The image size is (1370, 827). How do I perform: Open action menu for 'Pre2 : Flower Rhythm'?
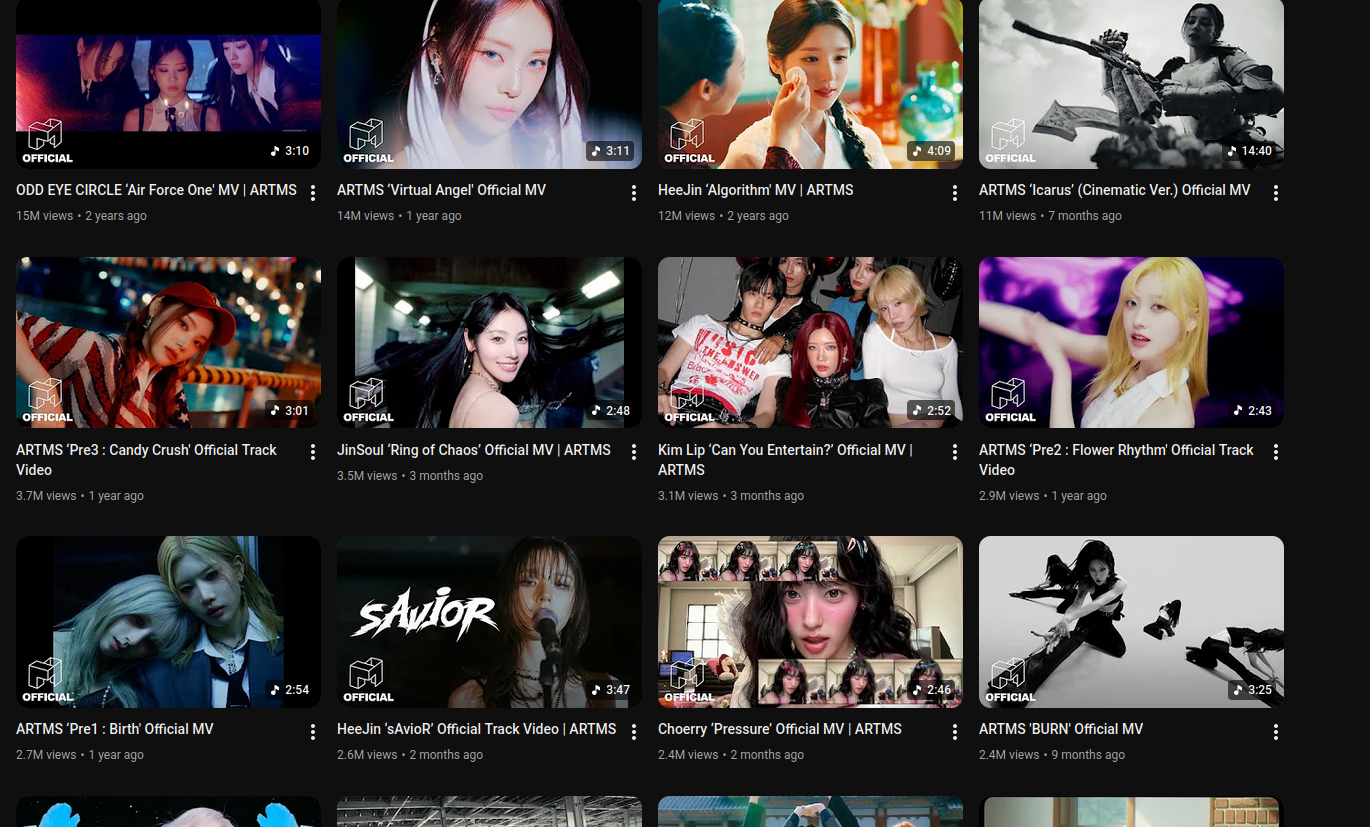1276,452
